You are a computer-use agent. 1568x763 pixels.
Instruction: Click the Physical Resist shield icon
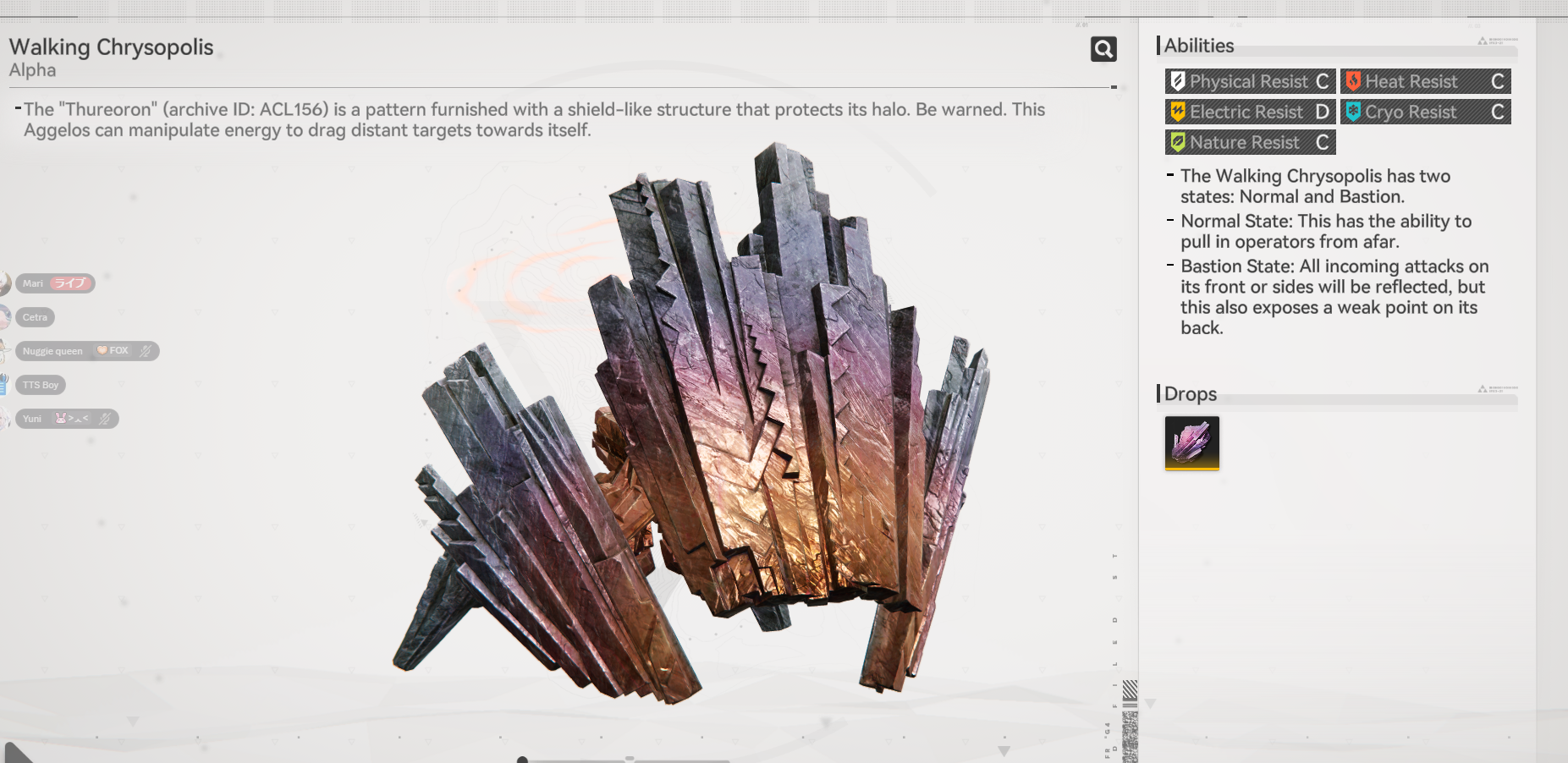1177,81
